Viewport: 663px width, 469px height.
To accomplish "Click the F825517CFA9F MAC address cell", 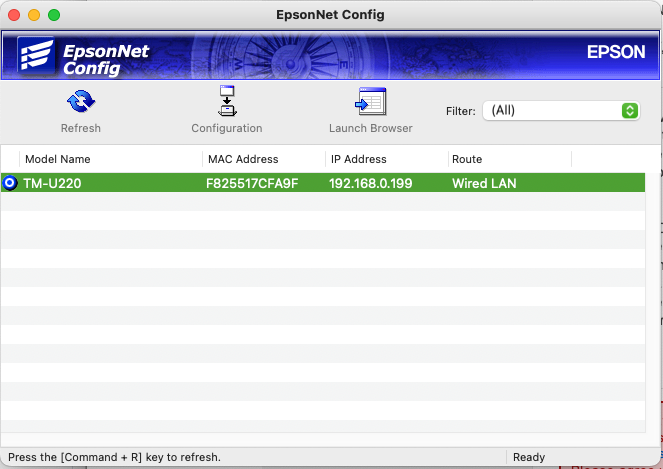I will (x=252, y=183).
